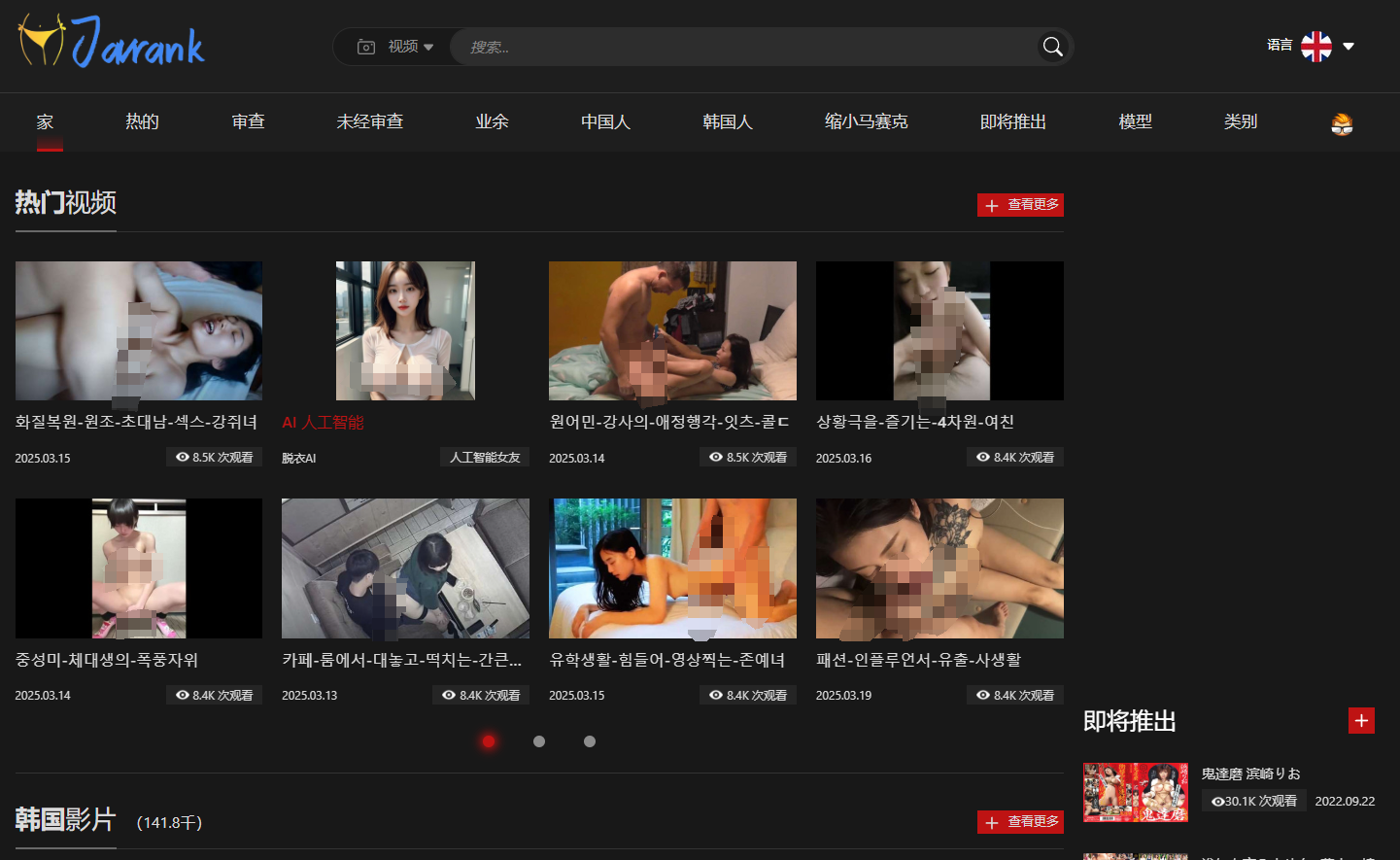
Task: Click the 韩国影片 section heading
Action: coord(65,819)
